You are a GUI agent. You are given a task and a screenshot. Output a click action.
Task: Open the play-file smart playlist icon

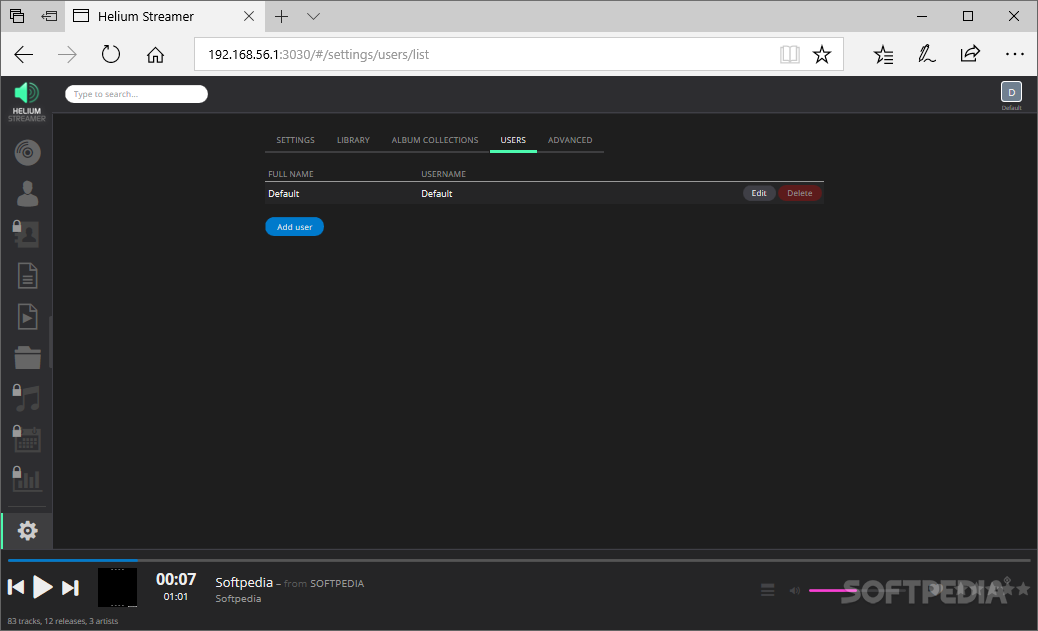(27, 316)
